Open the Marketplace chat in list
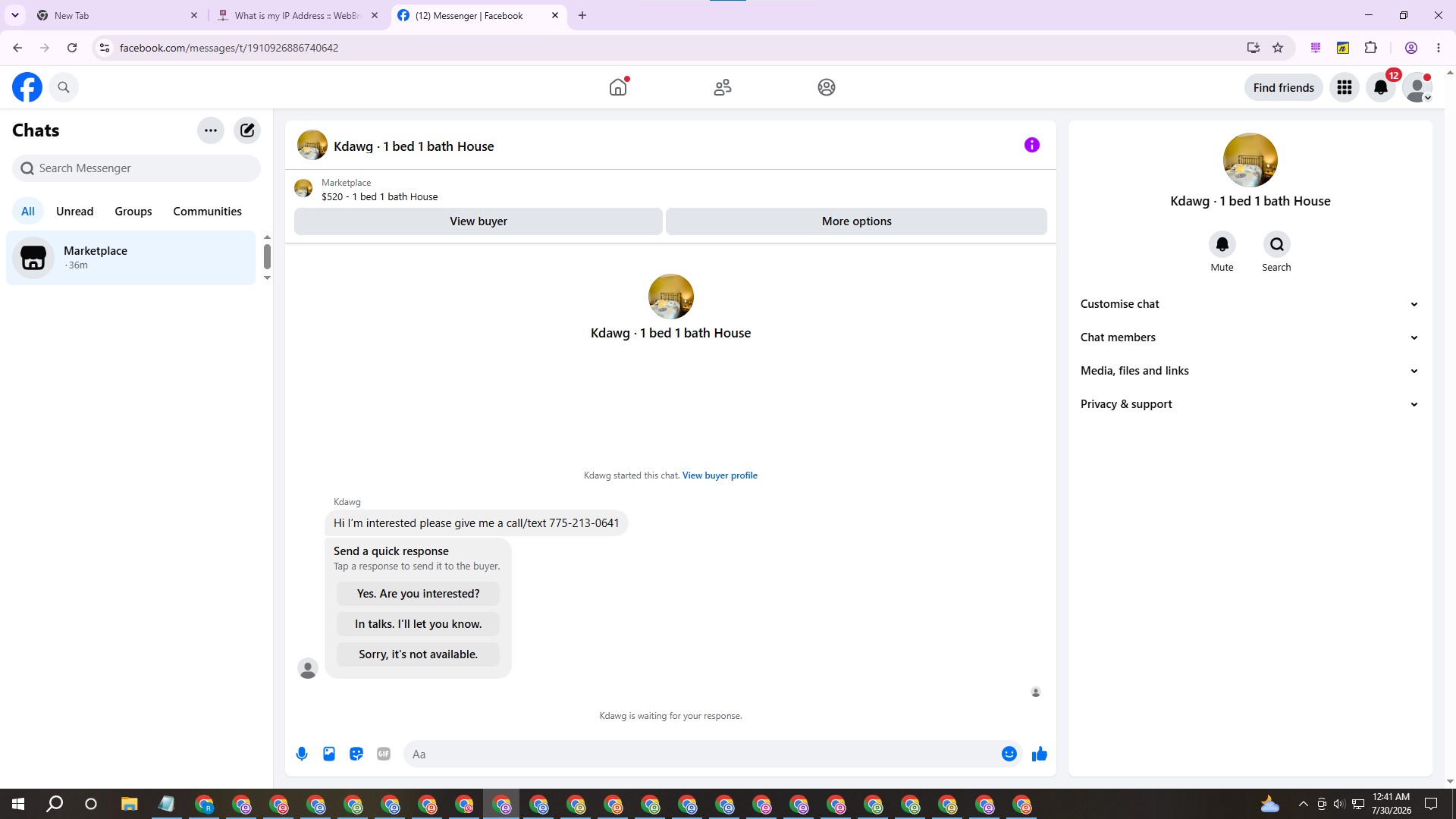 point(131,258)
